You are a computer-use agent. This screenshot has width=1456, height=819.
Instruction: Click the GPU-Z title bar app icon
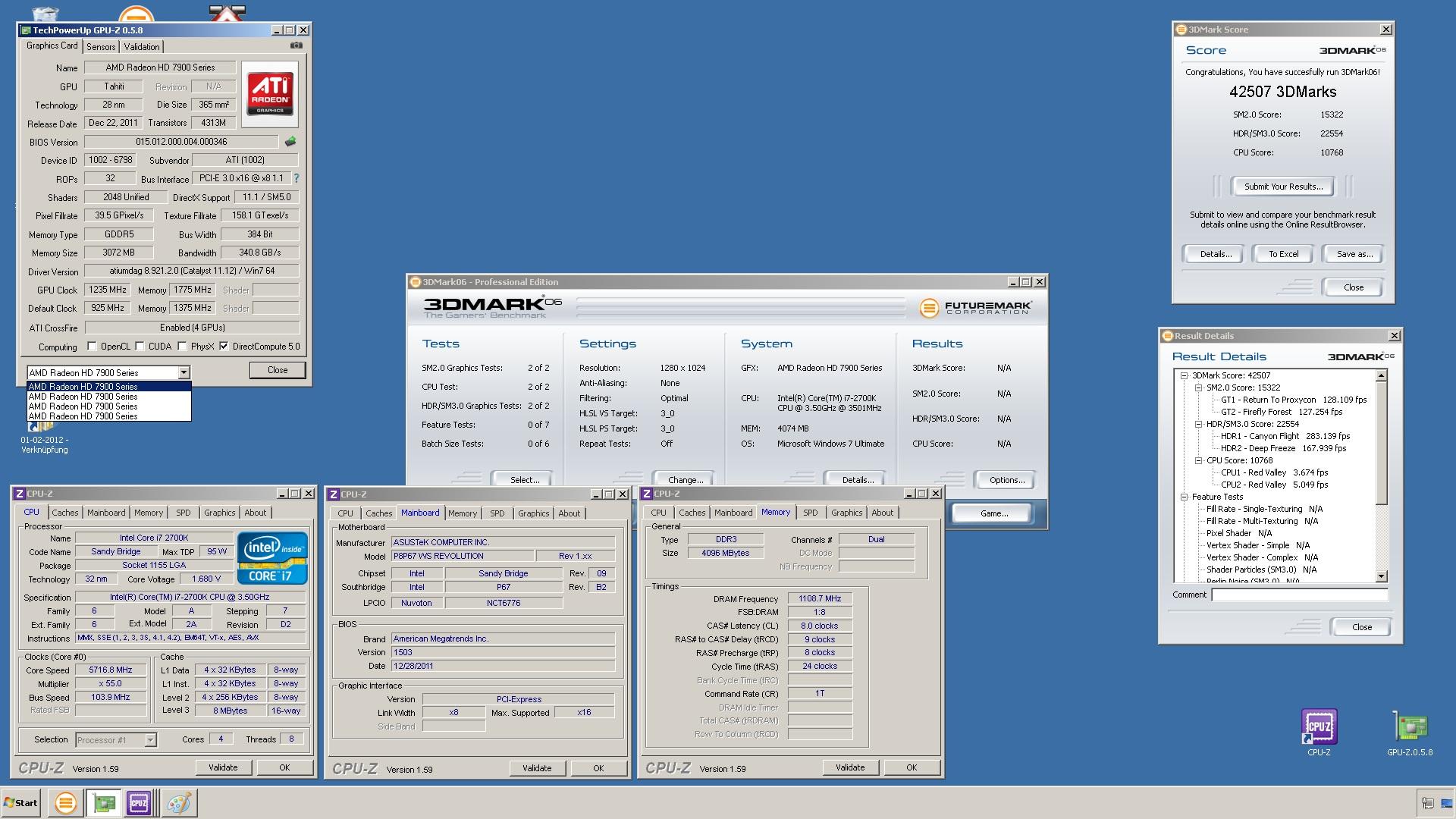[x=26, y=30]
